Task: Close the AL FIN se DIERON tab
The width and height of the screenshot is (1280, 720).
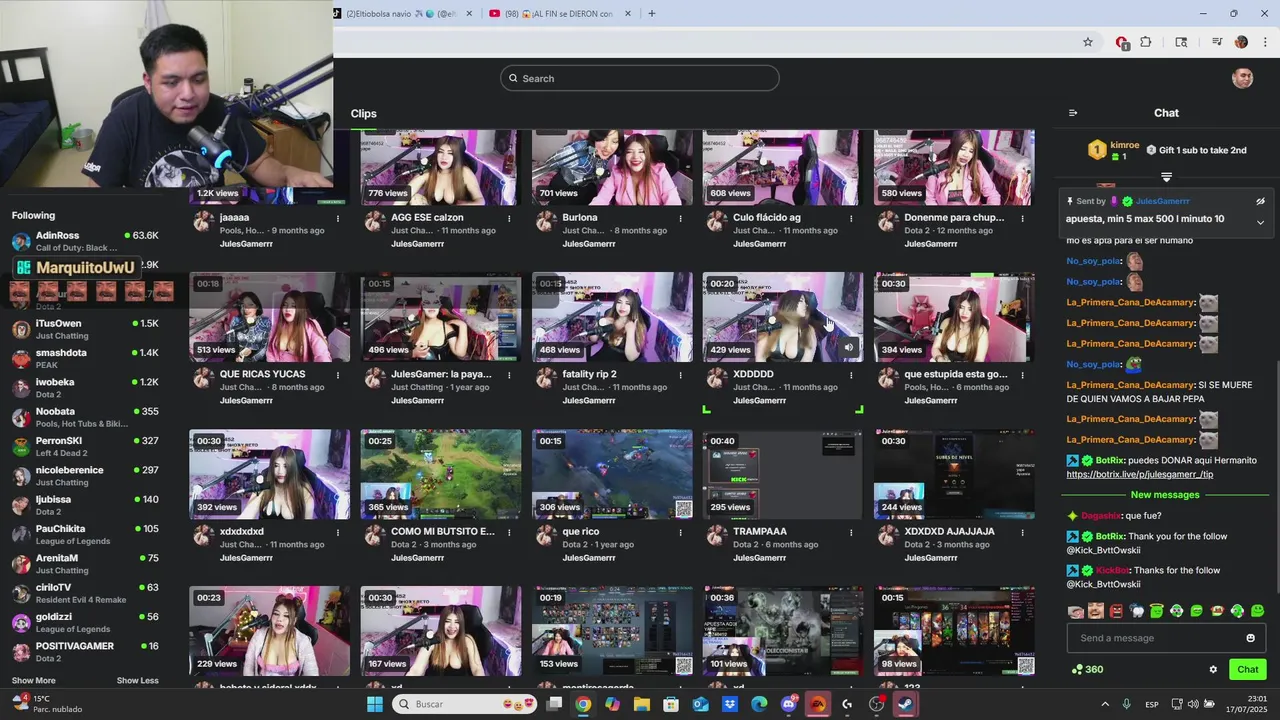Action: pos(628,14)
